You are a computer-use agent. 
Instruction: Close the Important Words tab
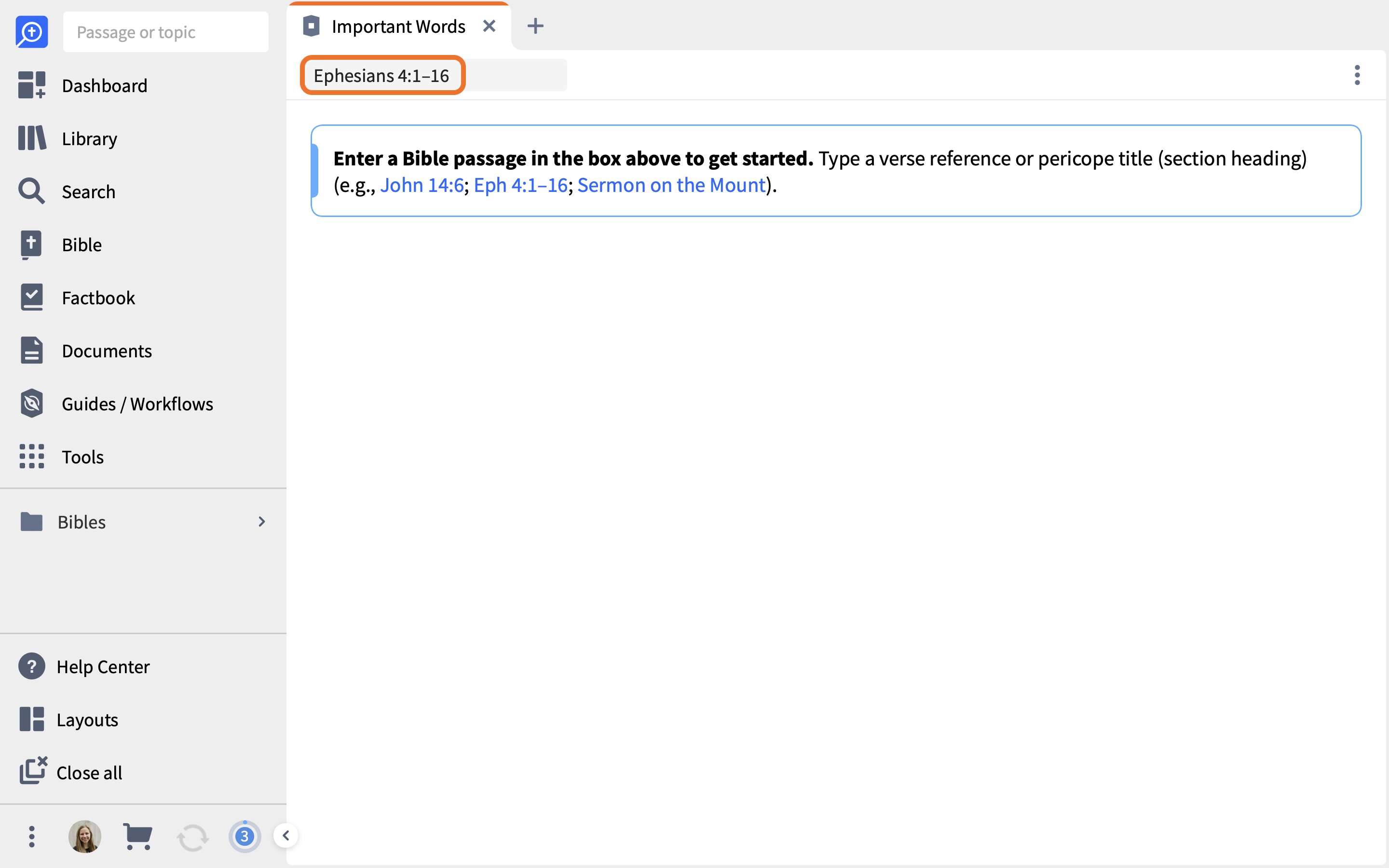(x=489, y=26)
